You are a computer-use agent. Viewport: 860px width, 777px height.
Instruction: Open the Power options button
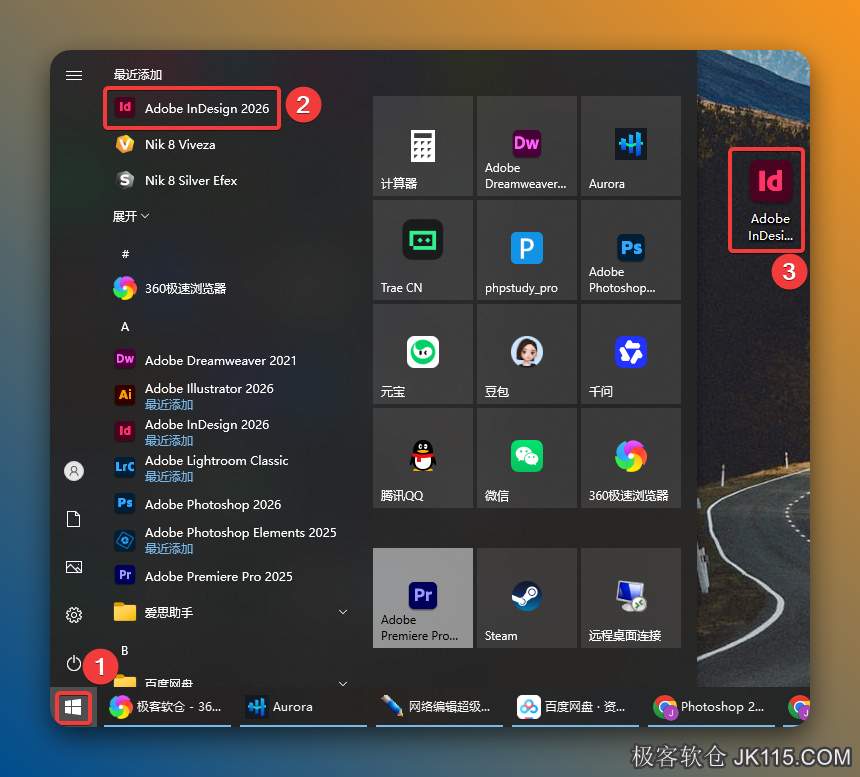point(74,663)
